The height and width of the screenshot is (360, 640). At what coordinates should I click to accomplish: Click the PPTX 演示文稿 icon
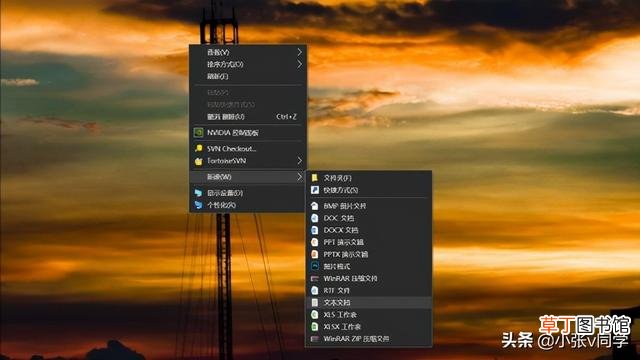(x=315, y=254)
